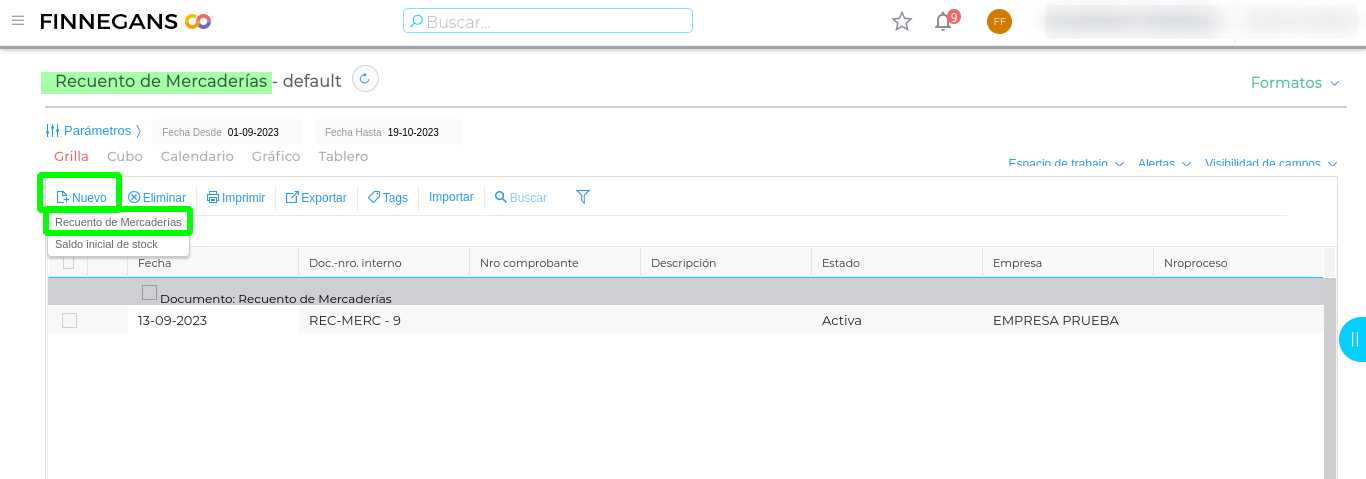1366x479 pixels.
Task: Refresh the Recuento de Mercaderías view
Action: coord(365,79)
